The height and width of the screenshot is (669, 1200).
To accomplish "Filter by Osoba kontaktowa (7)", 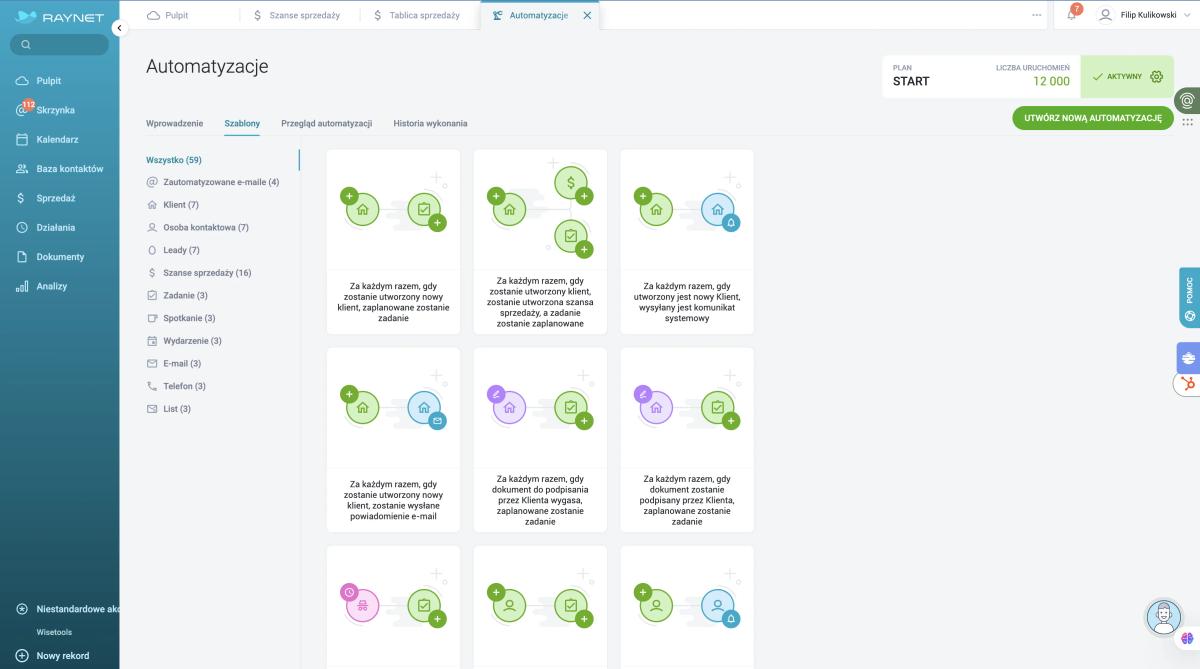I will point(197,228).
